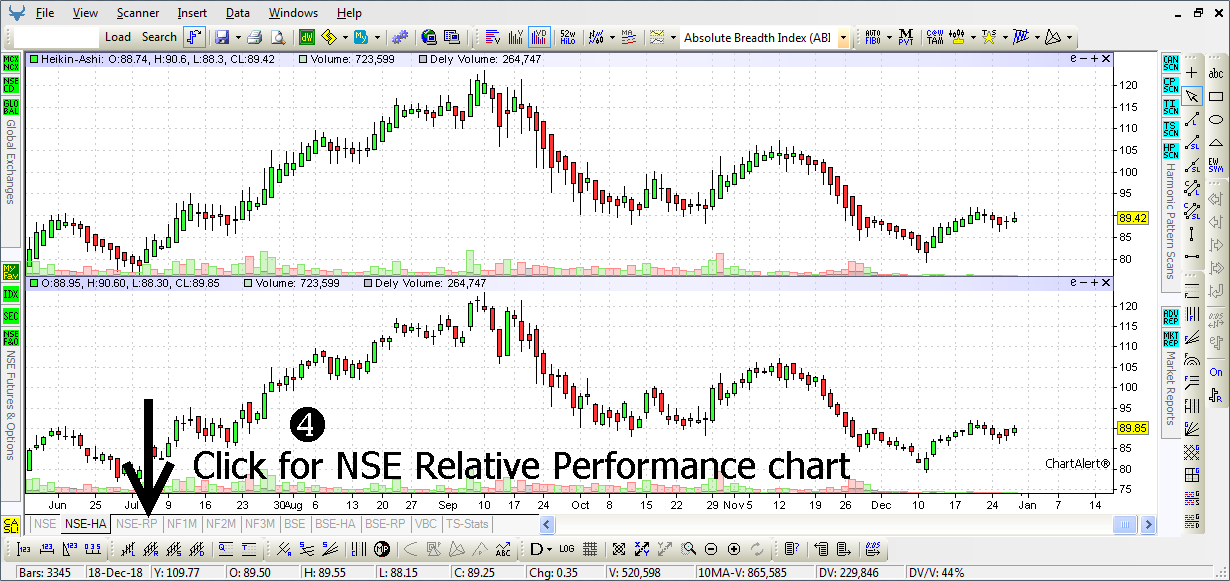Open the View menu
1230x581 pixels.
[85, 13]
